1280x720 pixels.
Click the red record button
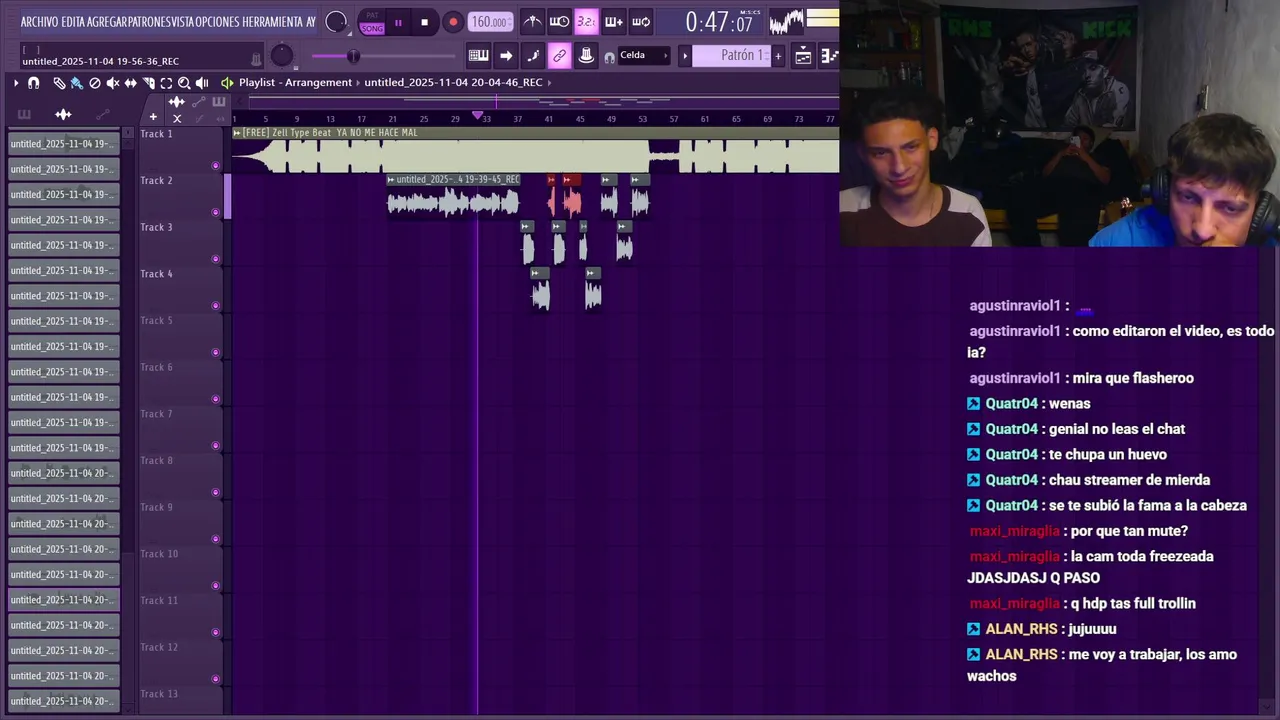[452, 22]
